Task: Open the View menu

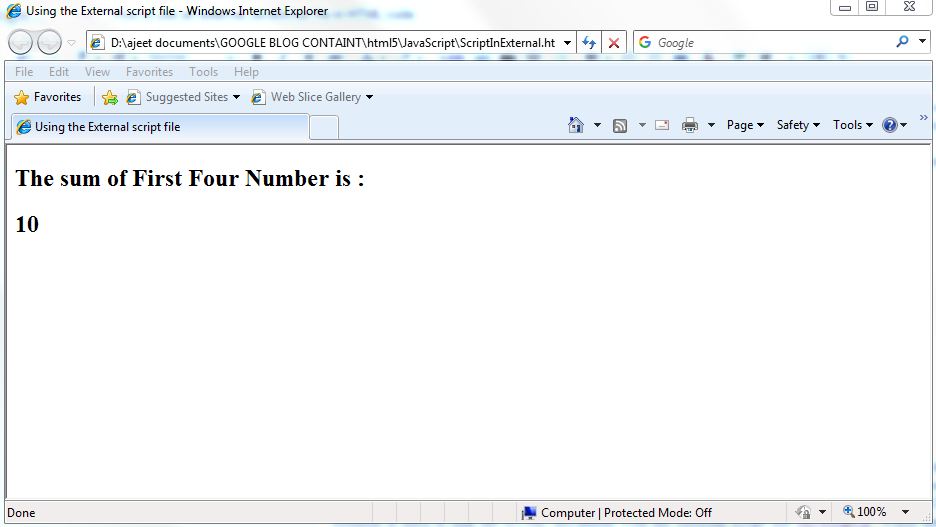Action: pyautogui.click(x=97, y=72)
